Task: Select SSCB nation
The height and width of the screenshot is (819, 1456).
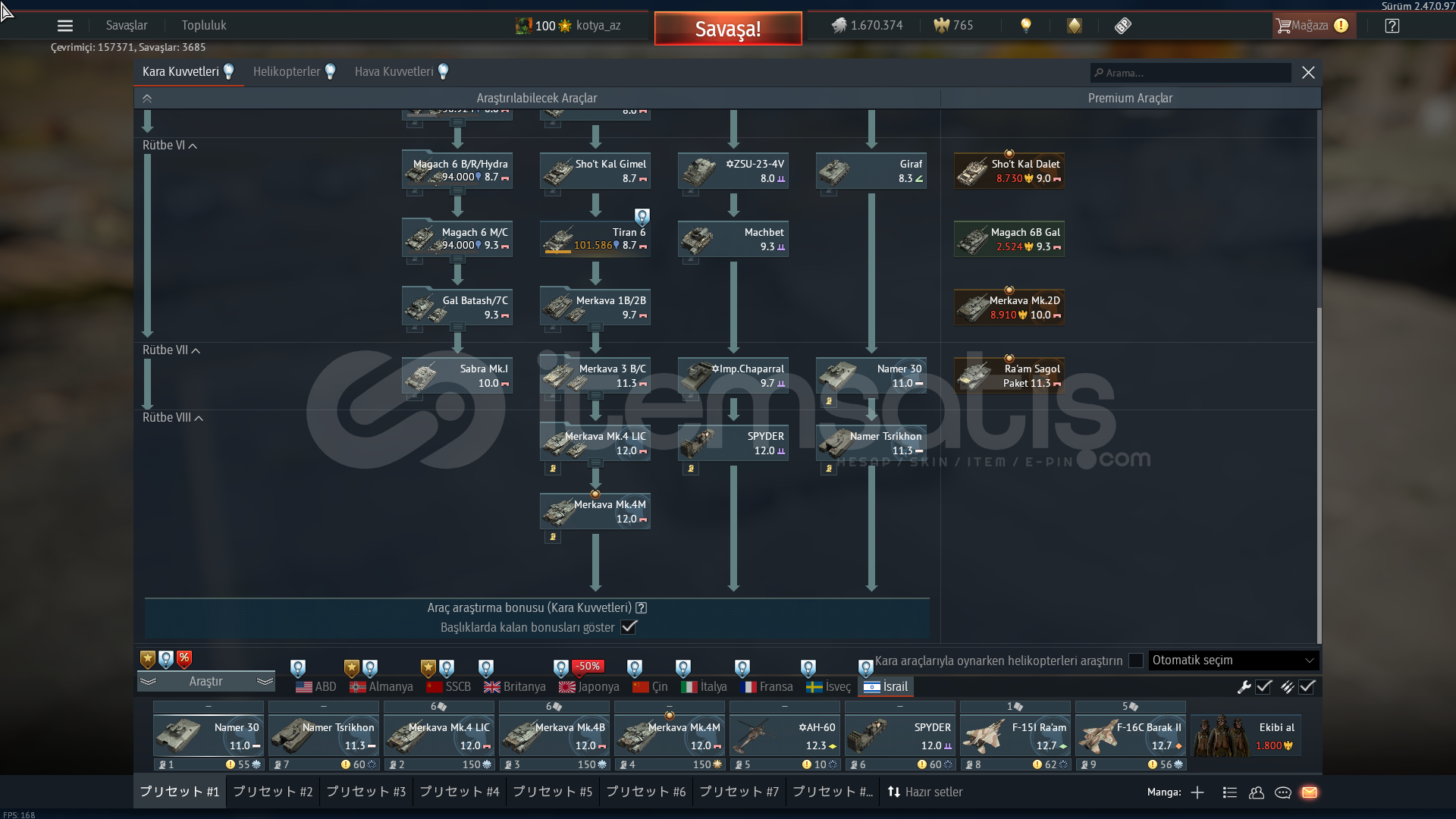Action: [449, 687]
